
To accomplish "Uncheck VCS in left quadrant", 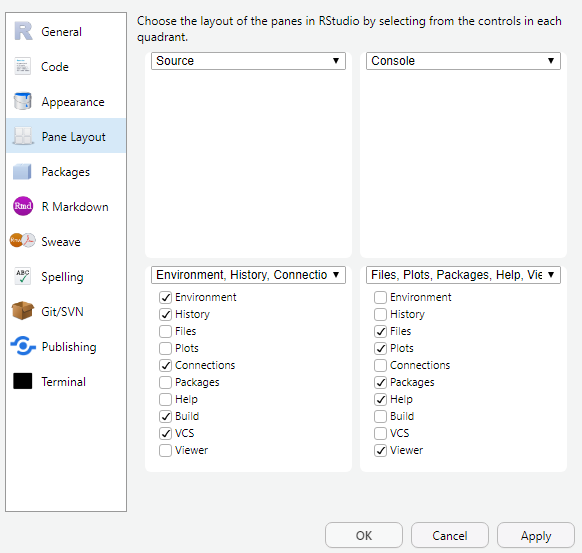I will [x=166, y=434].
